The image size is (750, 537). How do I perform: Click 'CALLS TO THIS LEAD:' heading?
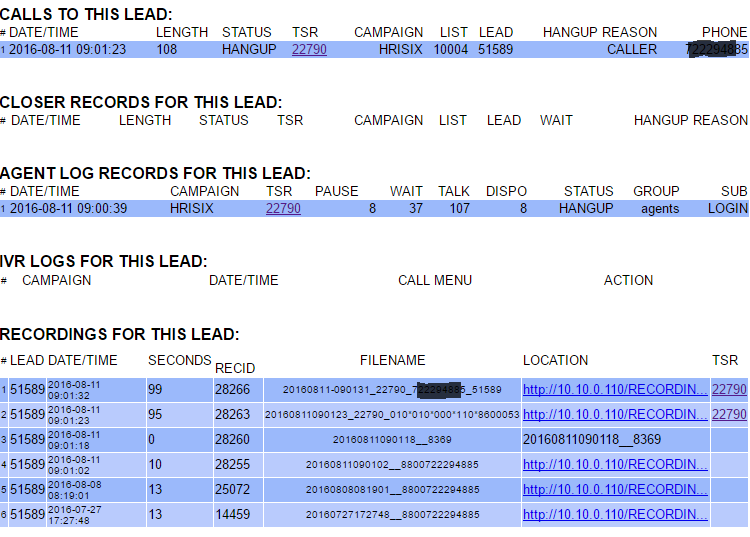click(x=86, y=14)
